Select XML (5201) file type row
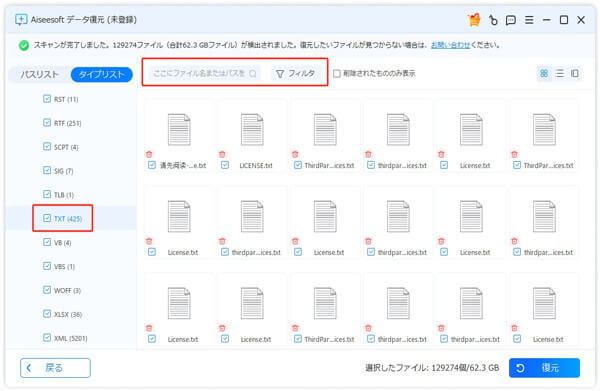The width and height of the screenshot is (600, 391). [71, 338]
